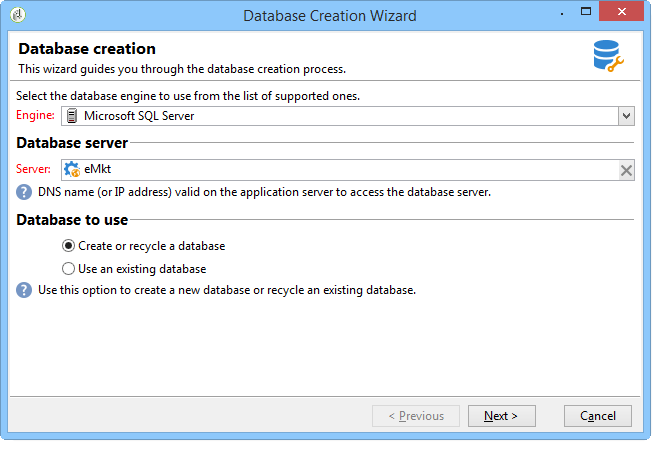Click the Microsoft SQL Server combo box
This screenshot has height=453, width=659.
tap(348, 116)
